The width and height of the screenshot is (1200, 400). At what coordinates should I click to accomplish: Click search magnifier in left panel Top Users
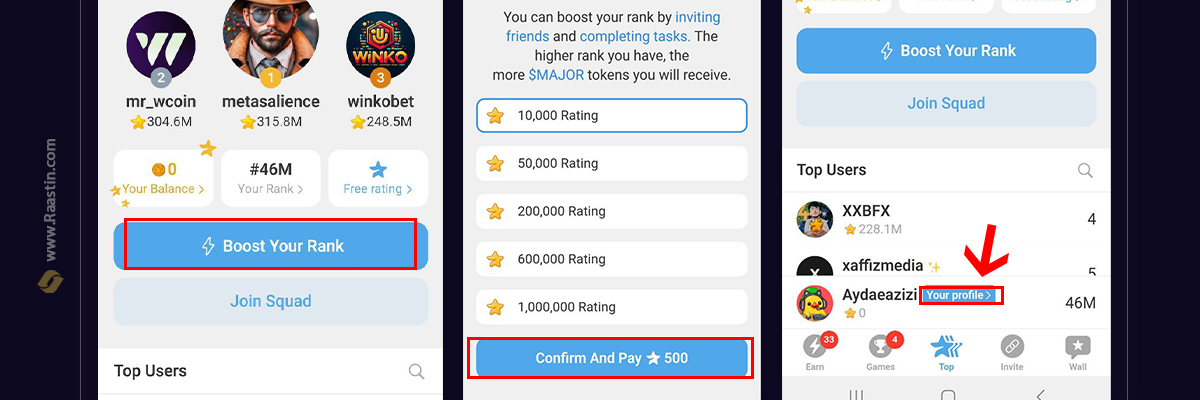(x=417, y=371)
